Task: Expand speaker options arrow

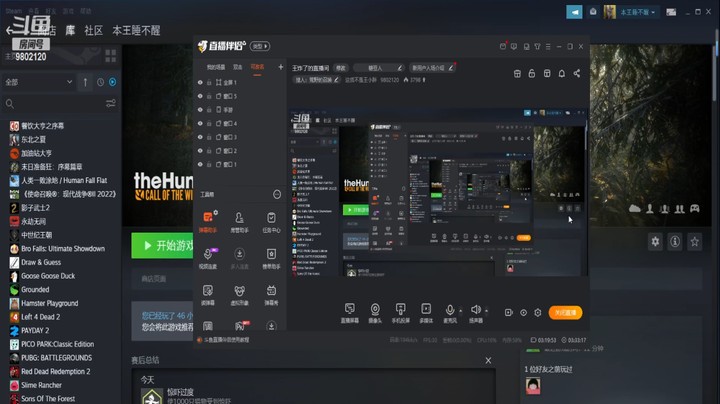Action: tap(486, 310)
